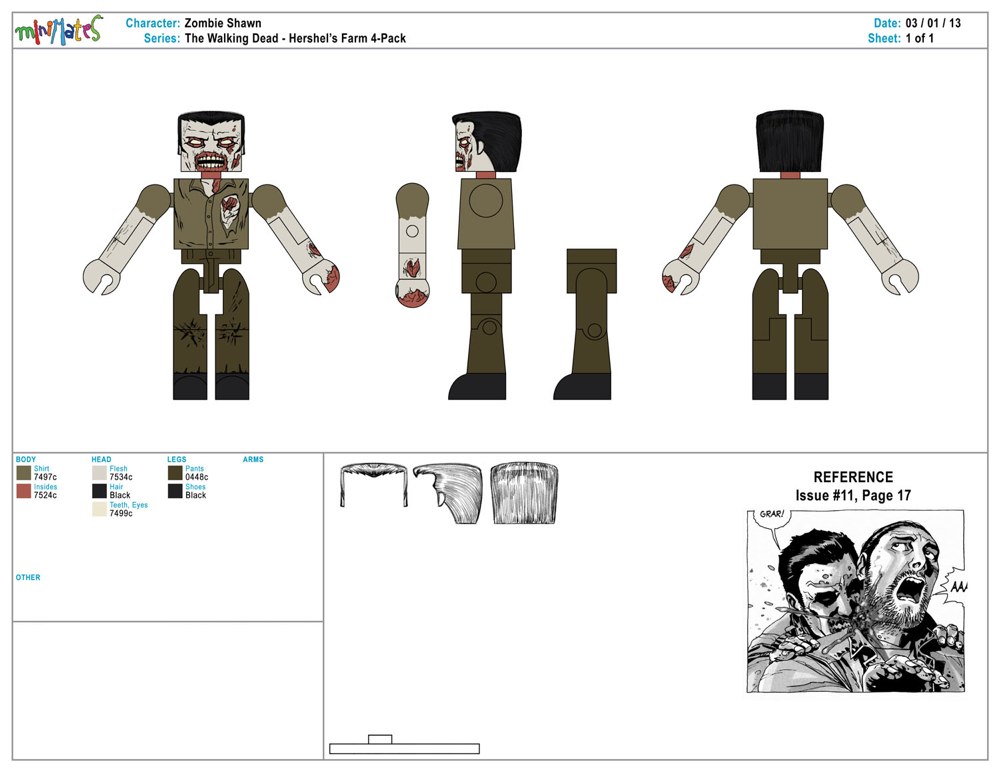Click the "Hair" color label

tap(117, 487)
